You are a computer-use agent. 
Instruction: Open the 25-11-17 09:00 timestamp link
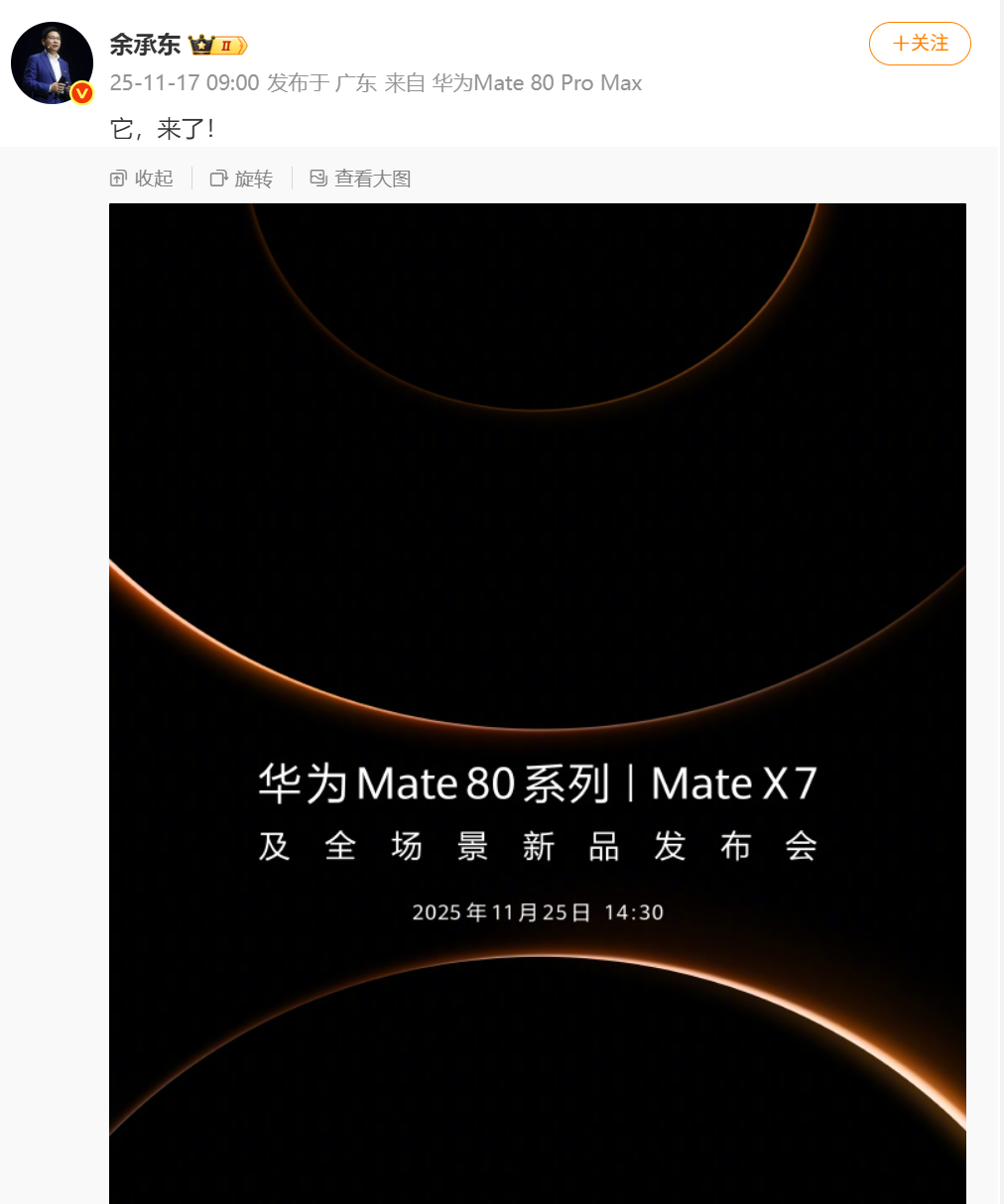click(x=185, y=82)
